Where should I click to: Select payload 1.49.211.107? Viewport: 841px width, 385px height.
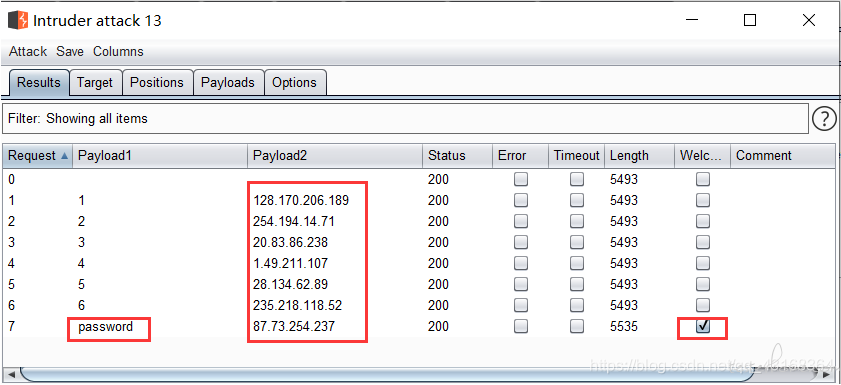290,263
